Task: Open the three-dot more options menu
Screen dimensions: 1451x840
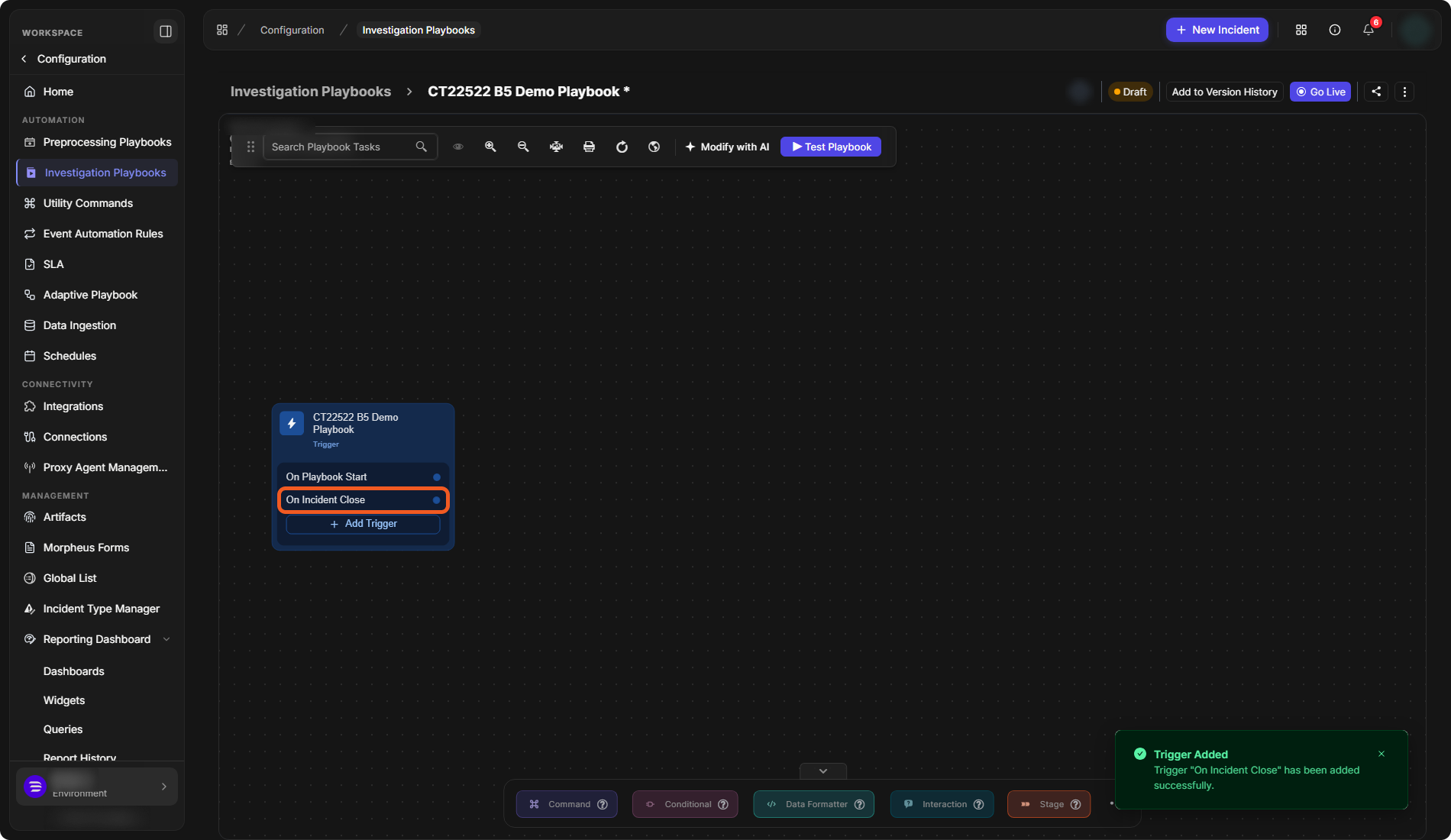Action: [x=1404, y=92]
